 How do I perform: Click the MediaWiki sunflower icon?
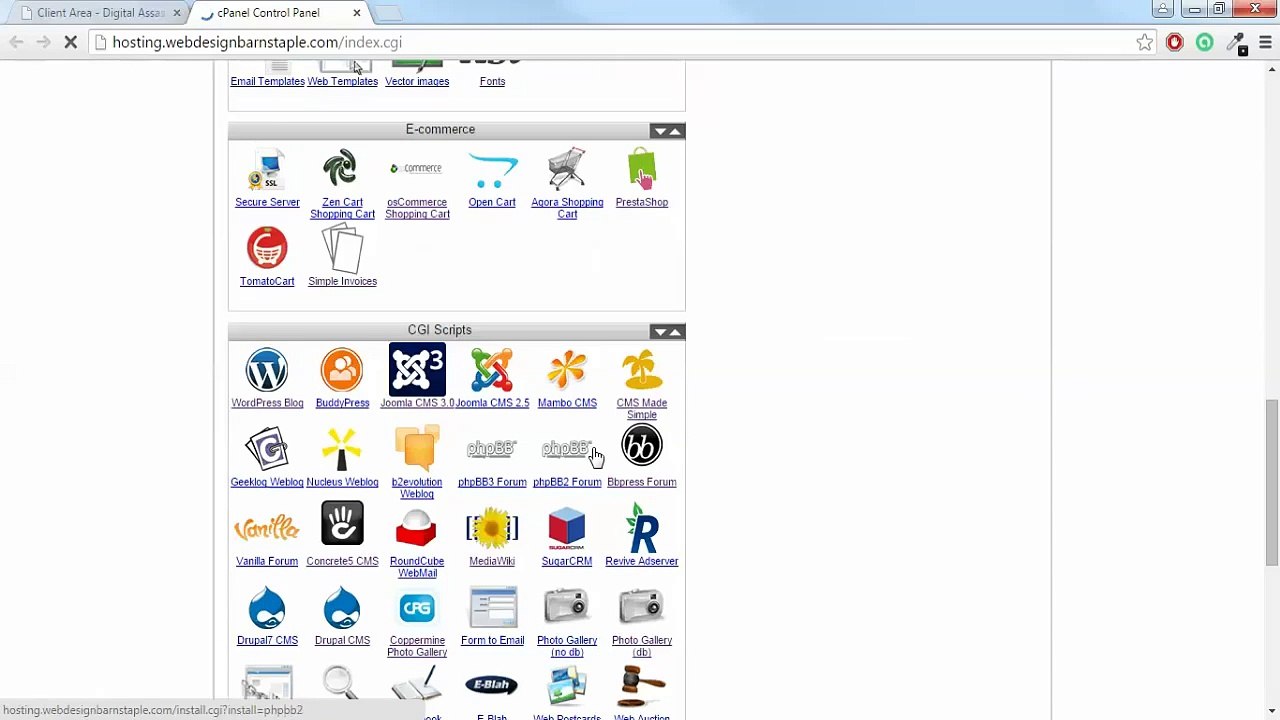pos(492,528)
